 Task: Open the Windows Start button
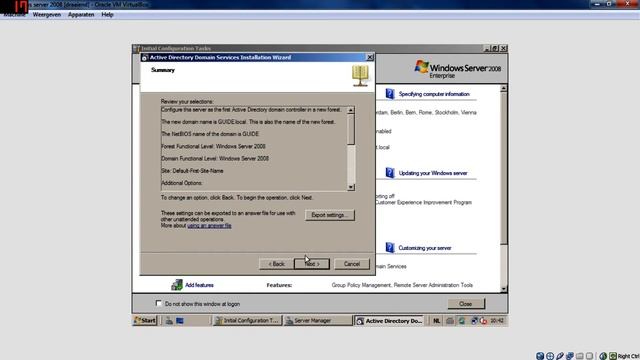pos(145,321)
